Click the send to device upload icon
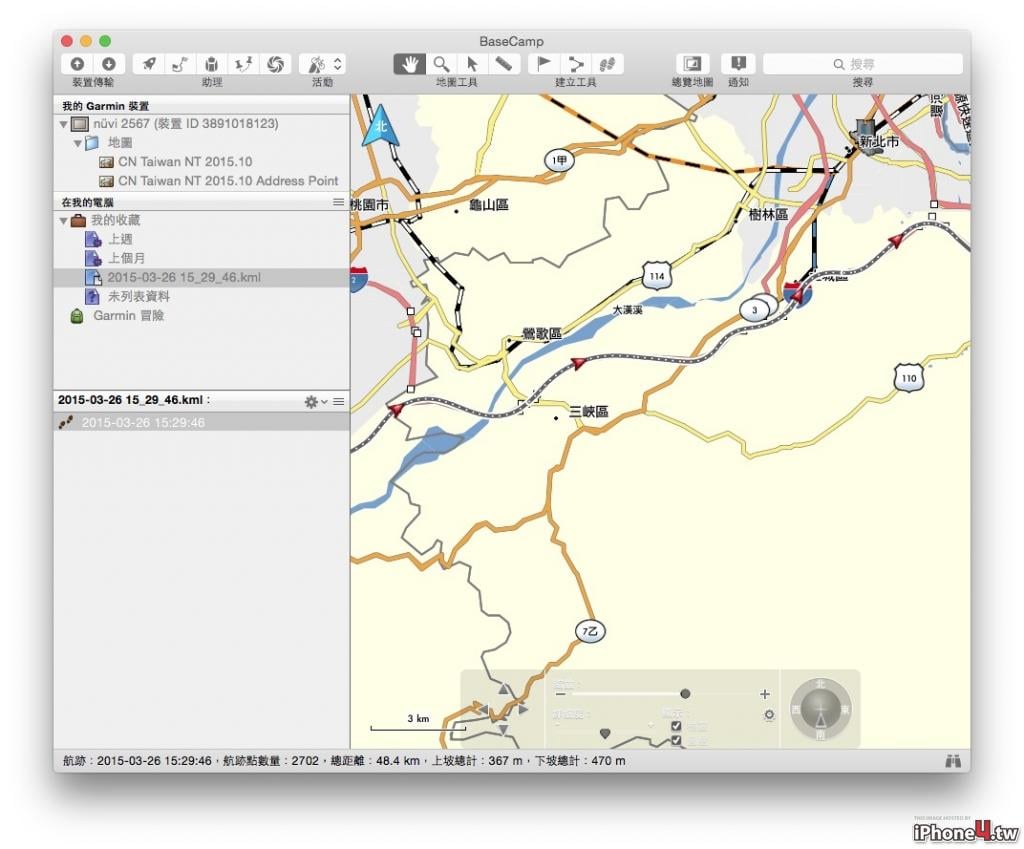 (77, 64)
